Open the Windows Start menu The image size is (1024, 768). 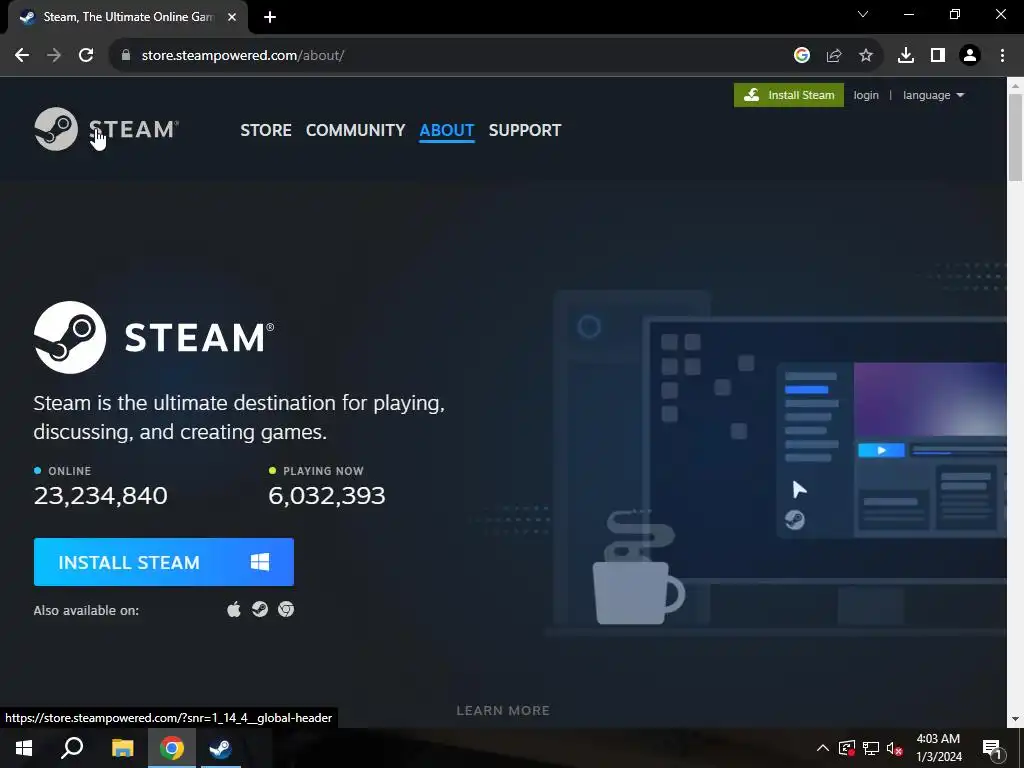pyautogui.click(x=24, y=748)
